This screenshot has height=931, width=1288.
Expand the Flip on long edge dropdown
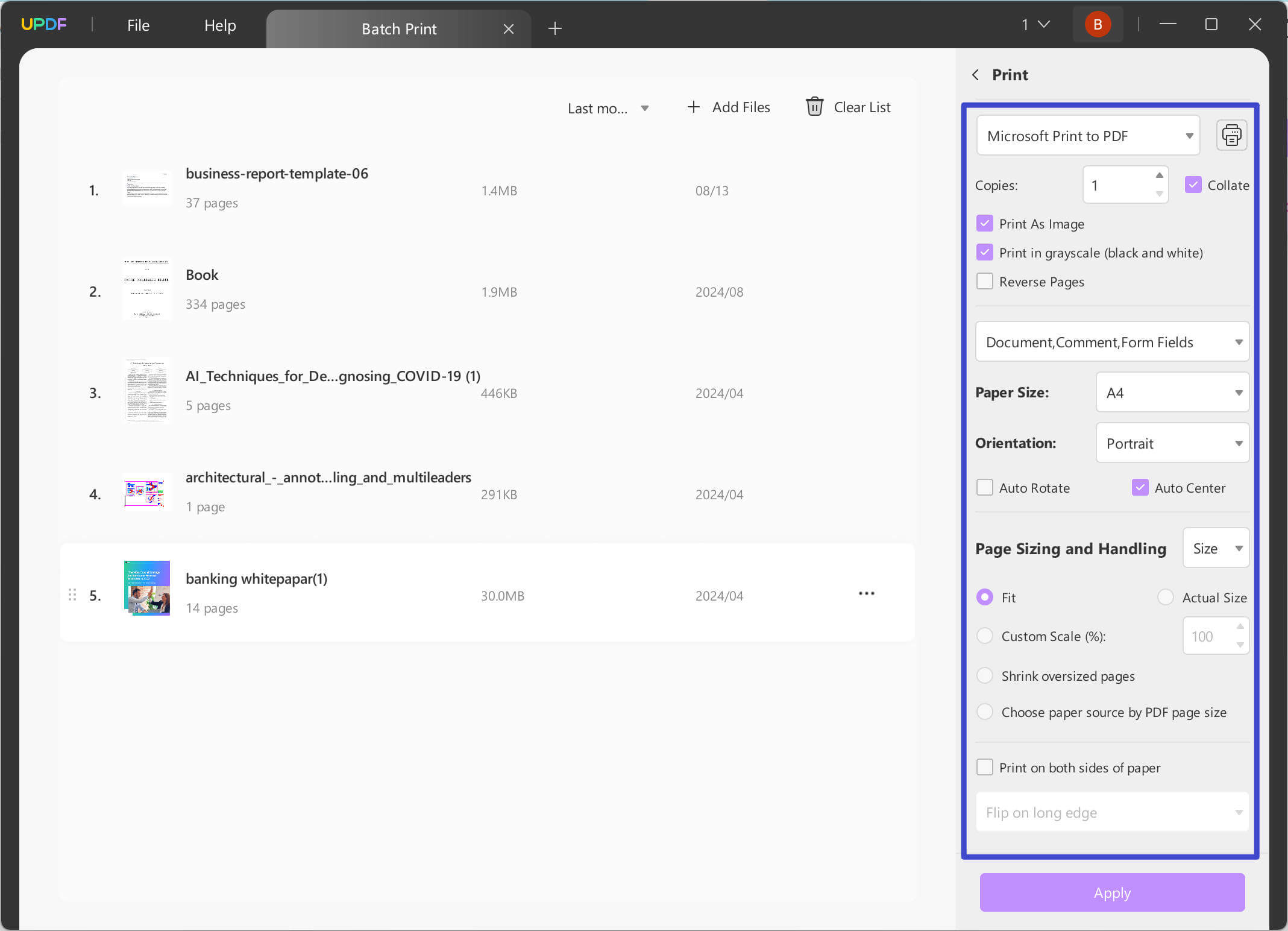pyautogui.click(x=1112, y=812)
